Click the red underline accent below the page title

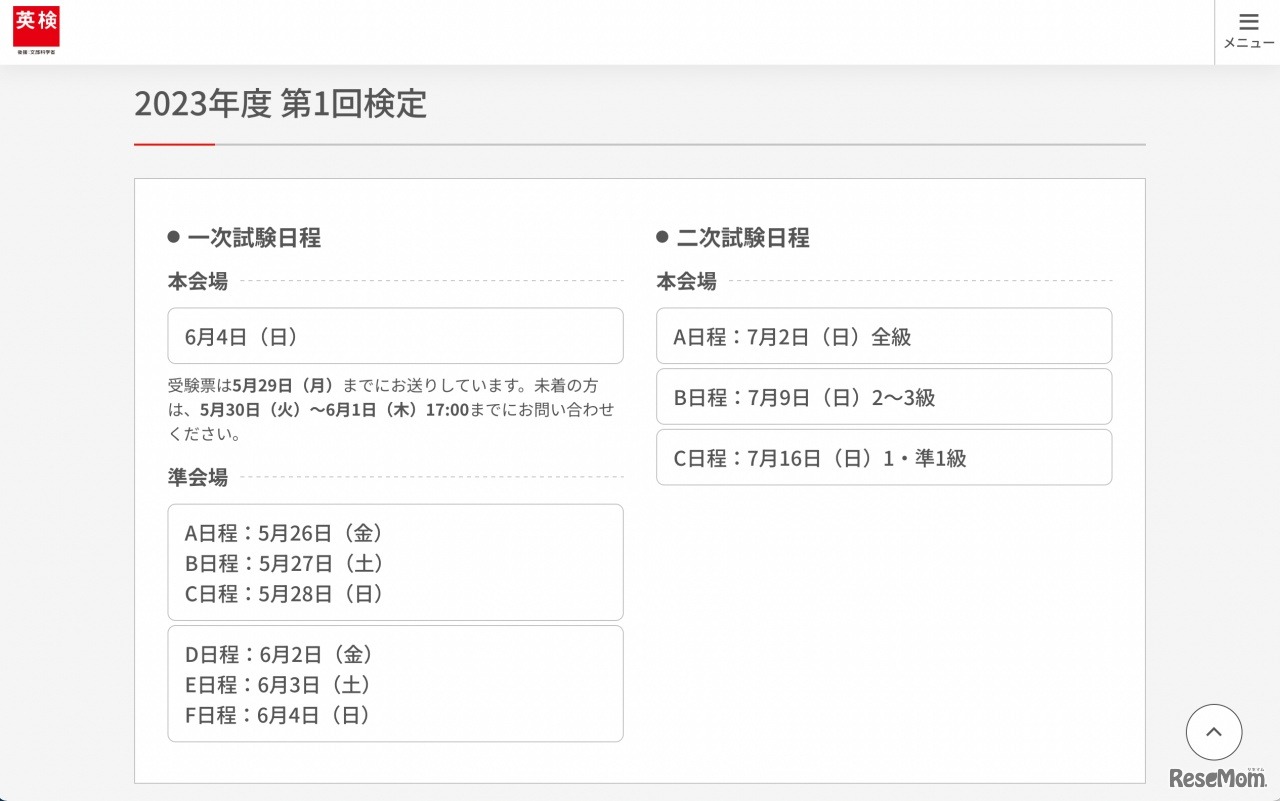click(174, 146)
